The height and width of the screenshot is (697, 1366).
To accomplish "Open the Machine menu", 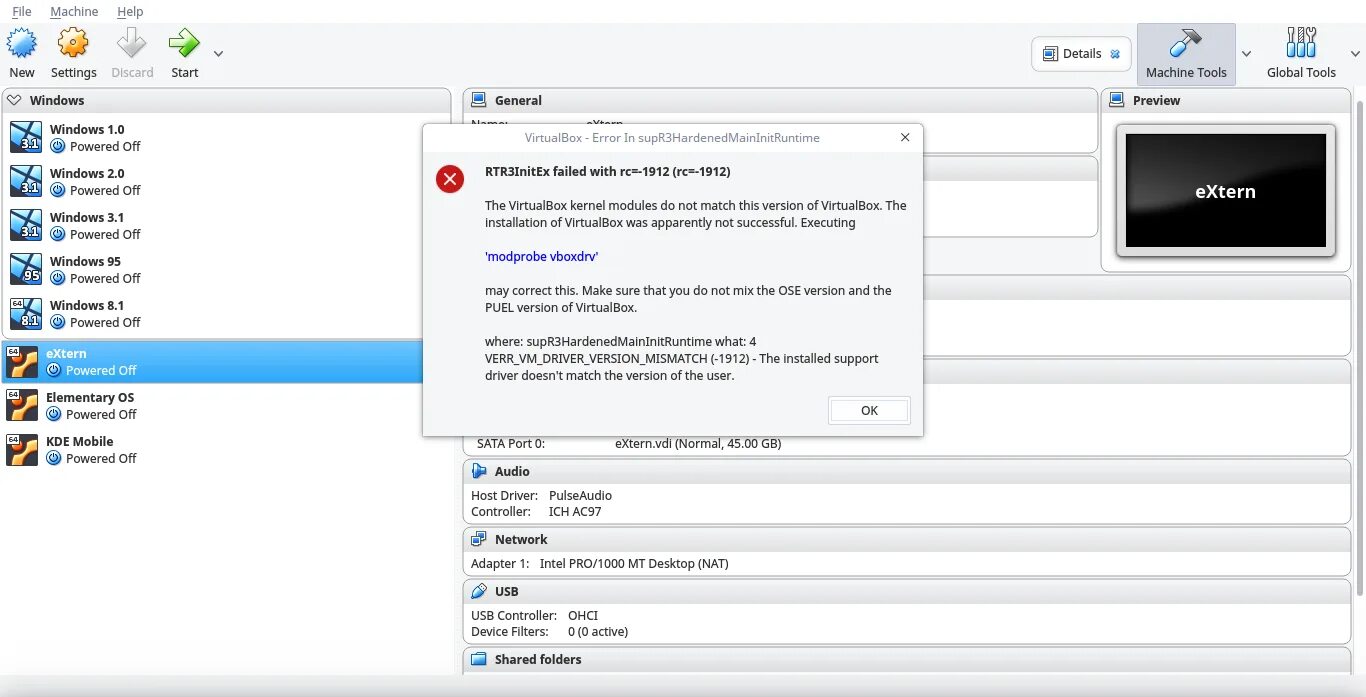I will tap(74, 11).
